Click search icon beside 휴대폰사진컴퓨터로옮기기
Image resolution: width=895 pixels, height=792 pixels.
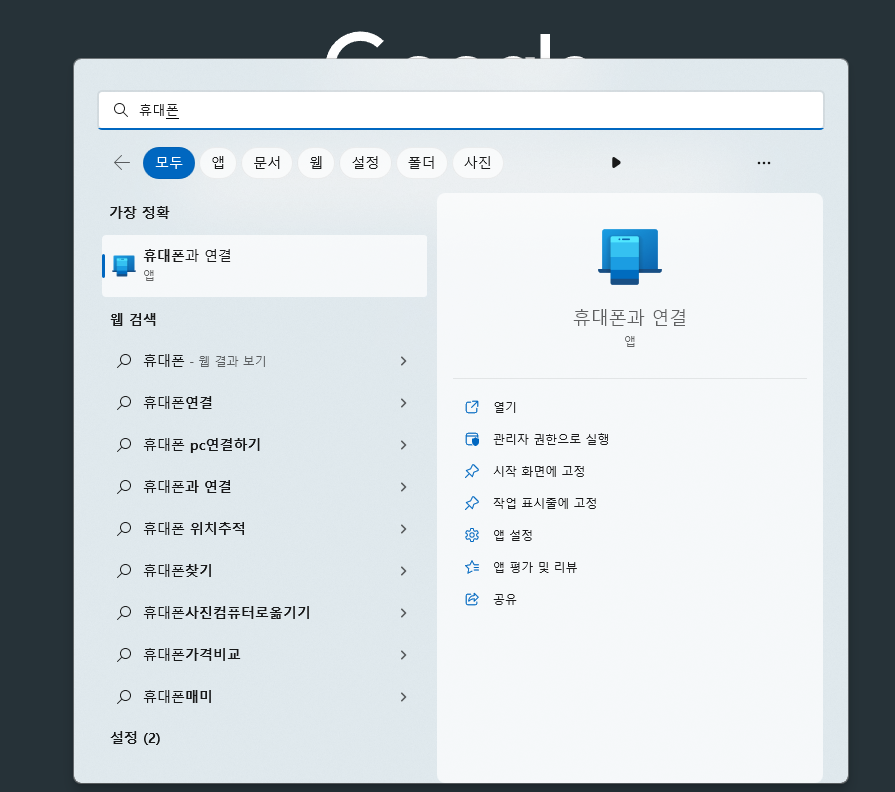click(x=124, y=612)
